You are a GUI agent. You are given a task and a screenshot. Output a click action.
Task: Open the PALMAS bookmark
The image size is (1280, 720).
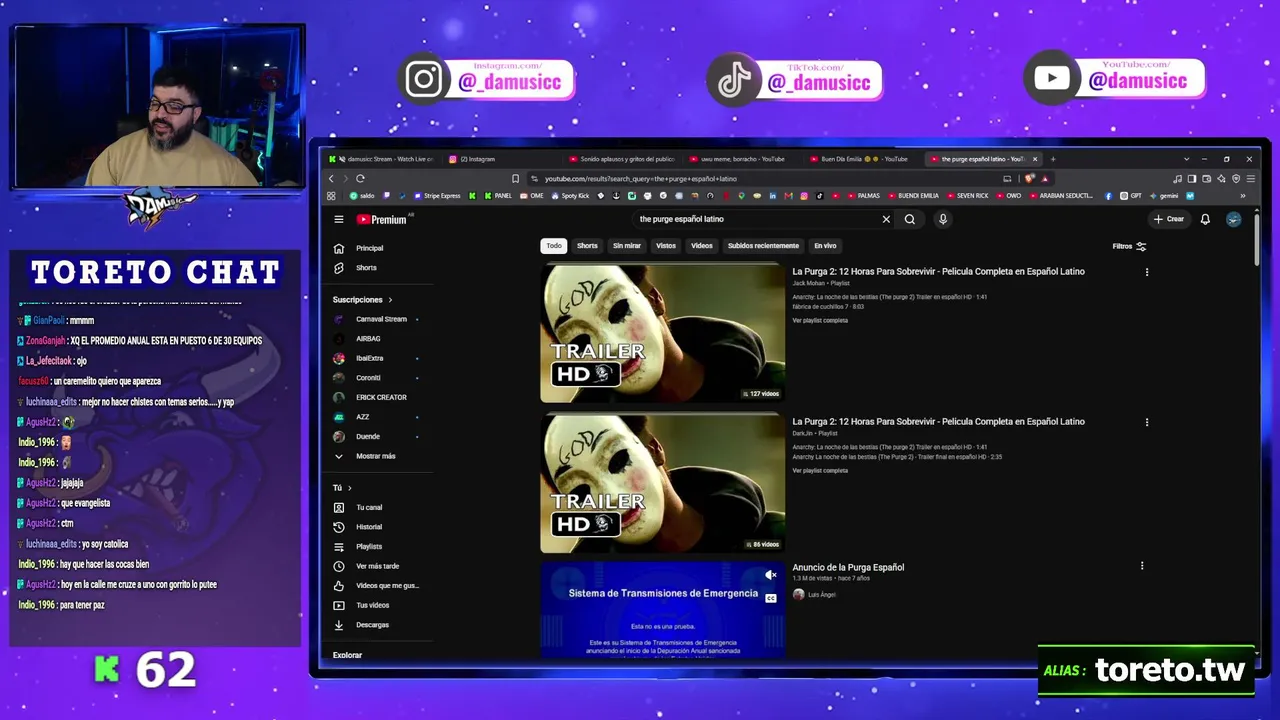[863, 196]
